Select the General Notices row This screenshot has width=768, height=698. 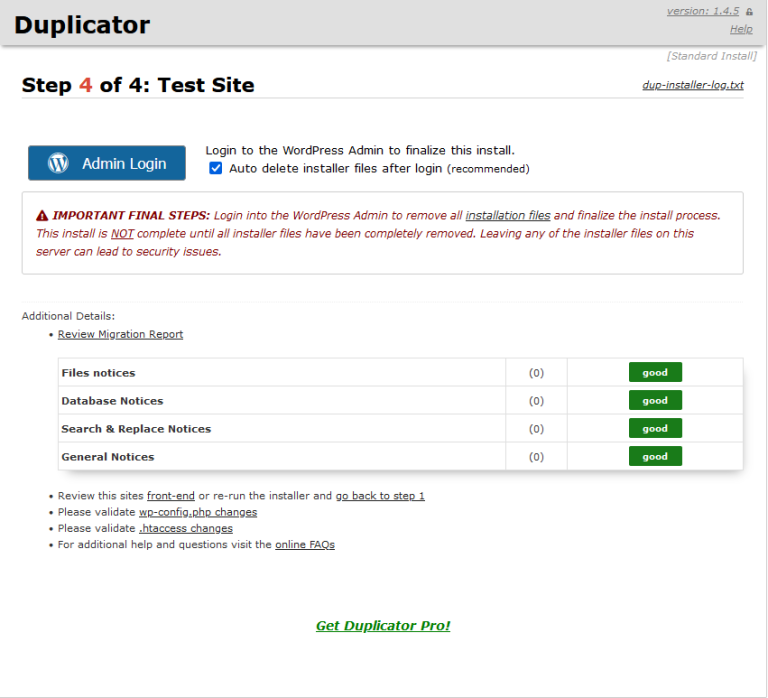point(108,457)
